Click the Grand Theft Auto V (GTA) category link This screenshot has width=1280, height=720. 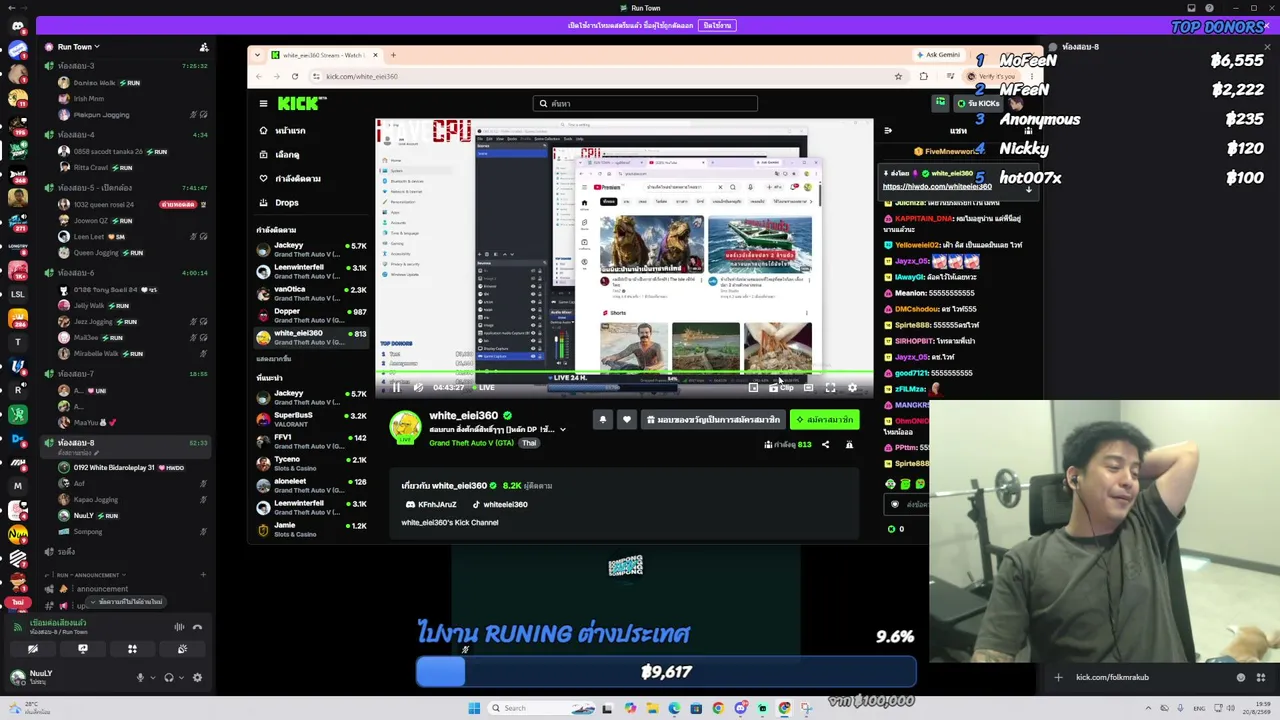pos(472,443)
